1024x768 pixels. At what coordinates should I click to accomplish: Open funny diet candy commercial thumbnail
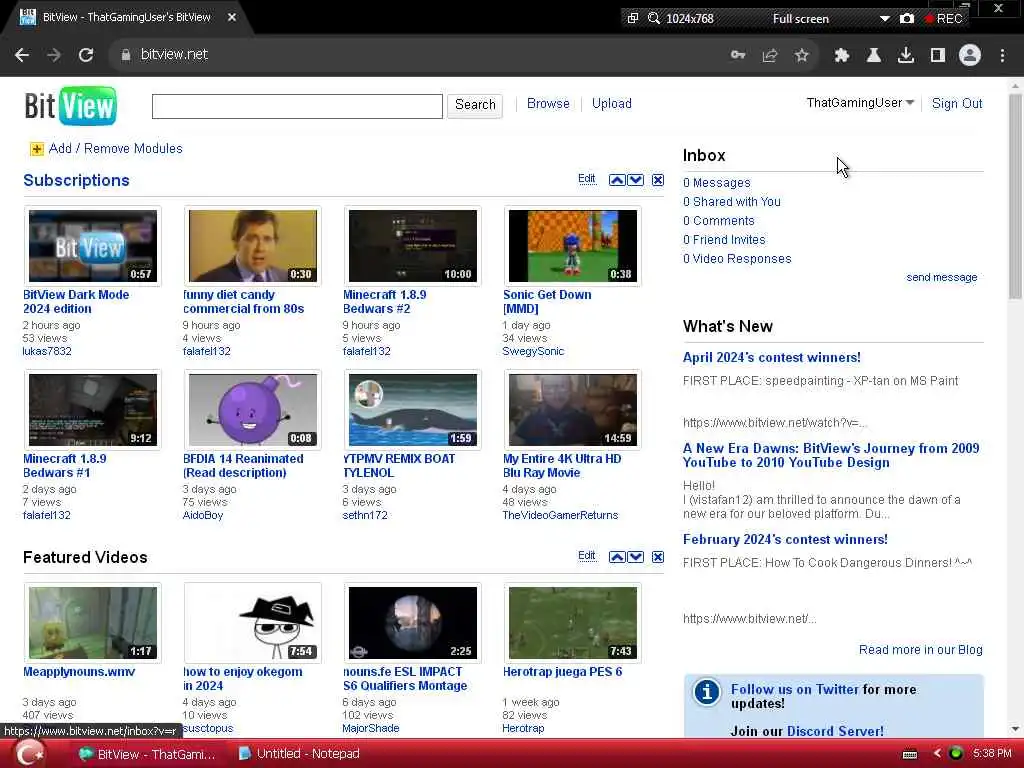[253, 246]
